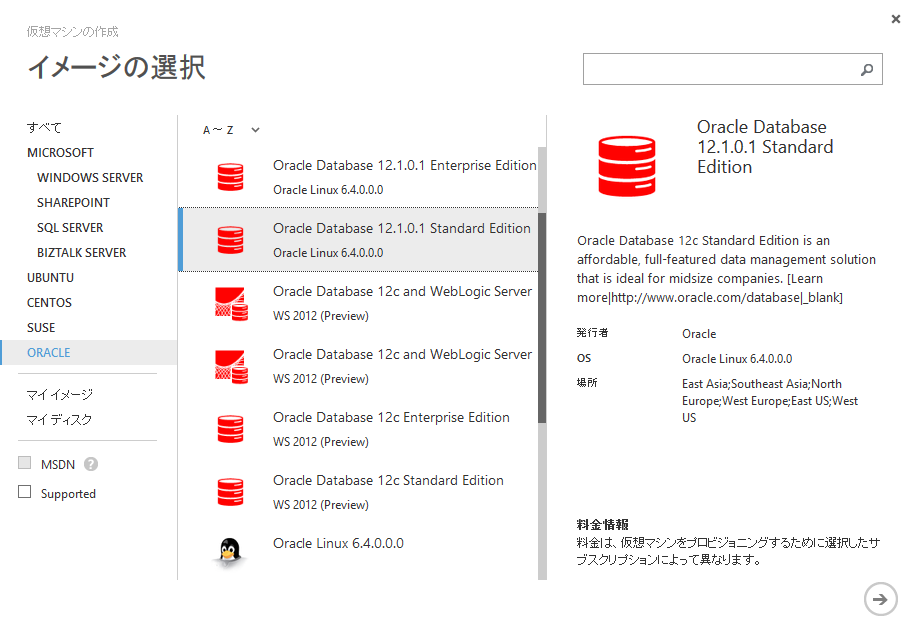920x640 pixels.
Task: Click the 料金情報 heading
Action: pyautogui.click(x=603, y=524)
